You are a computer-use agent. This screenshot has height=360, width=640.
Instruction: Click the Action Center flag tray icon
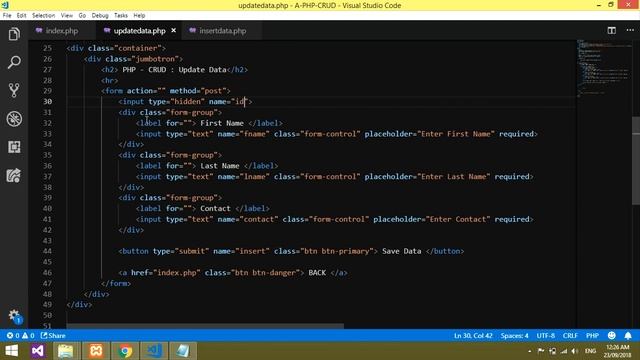541,351
